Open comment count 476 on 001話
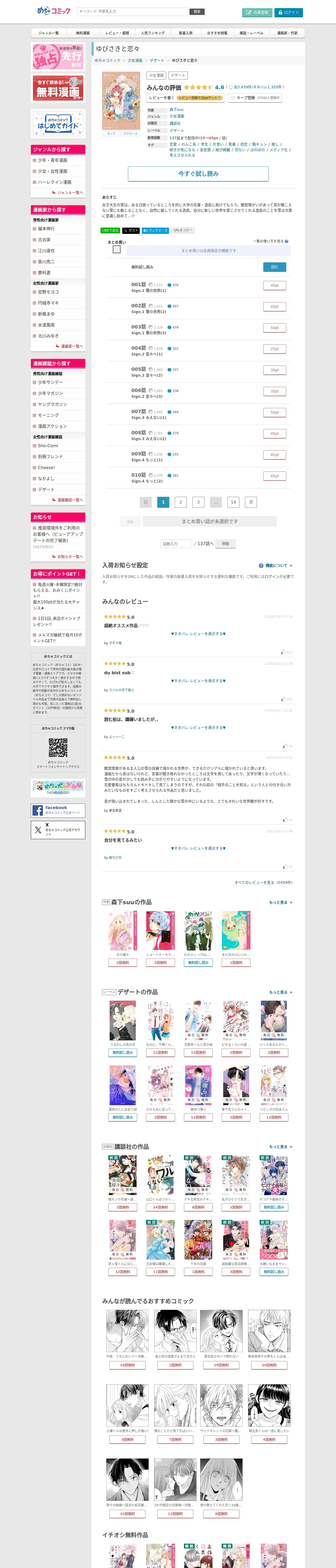Viewport: 336px width, 1568px height. click(173, 285)
